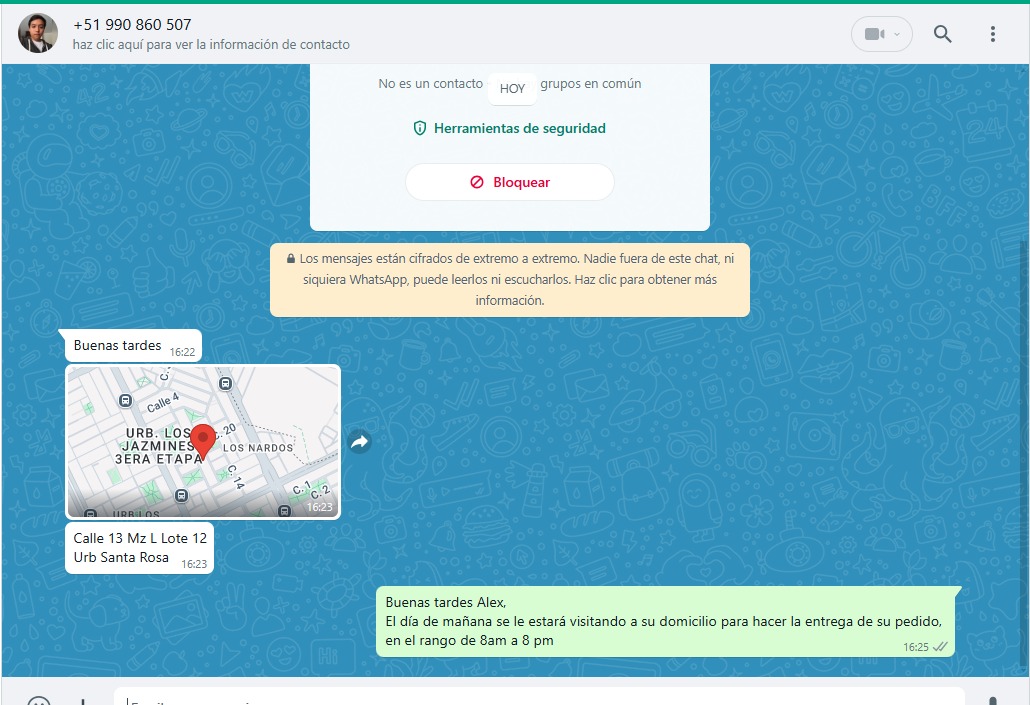The width and height of the screenshot is (1030, 705).
Task: Focus the message text input field
Action: 540,697
